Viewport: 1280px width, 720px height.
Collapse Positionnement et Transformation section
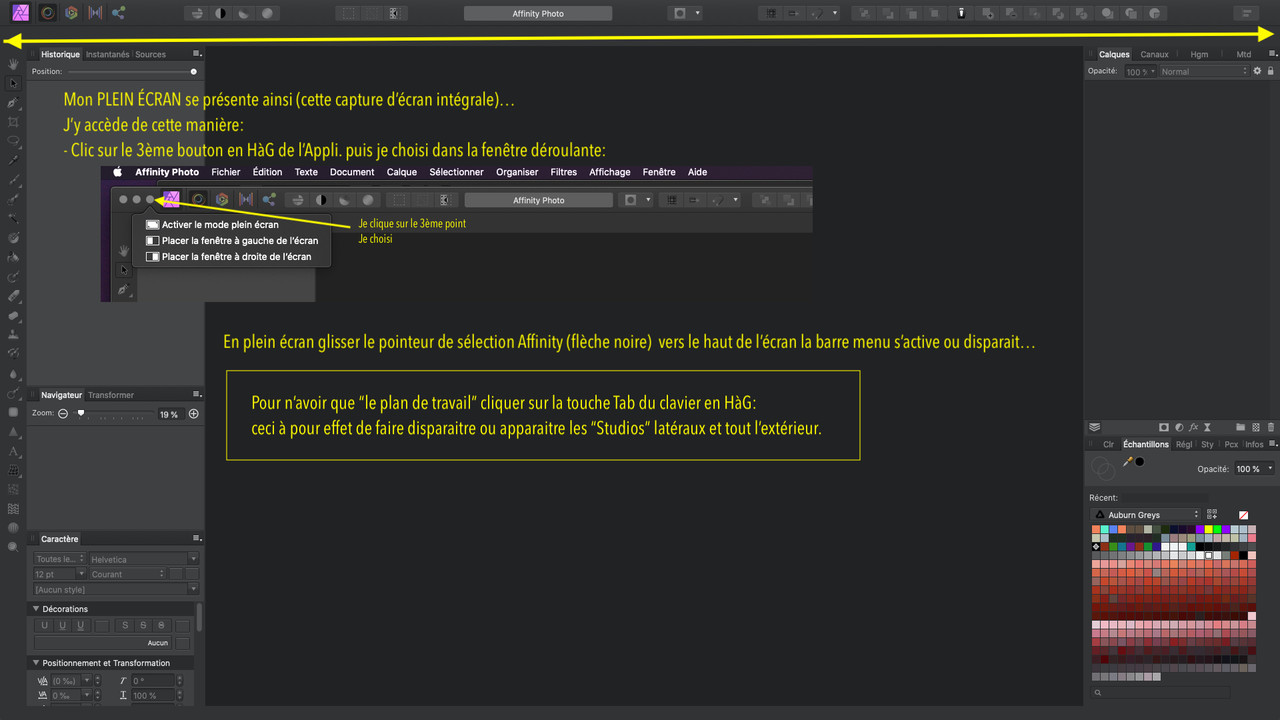point(37,663)
